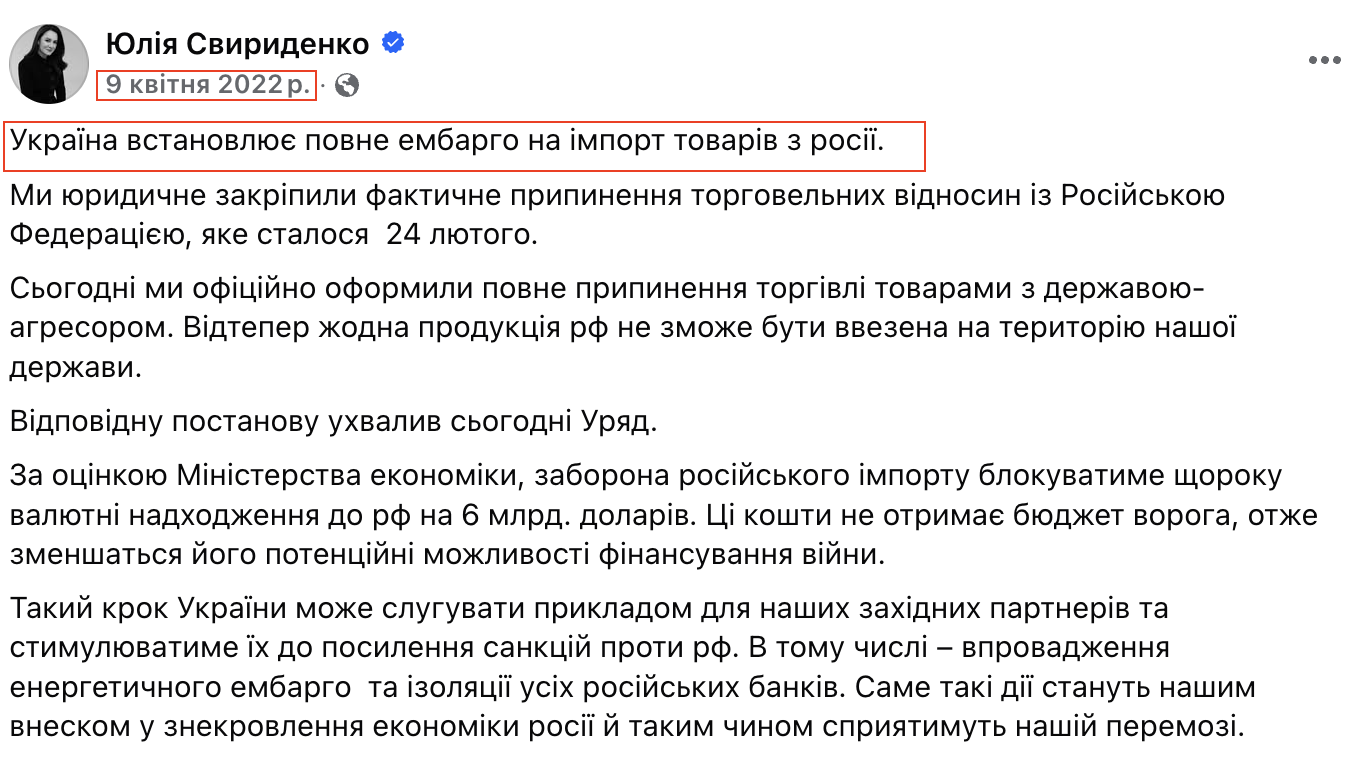Open the post date 9 квітня 2022 р.
Image resolution: width=1360 pixels, height=760 pixels.
tap(207, 85)
